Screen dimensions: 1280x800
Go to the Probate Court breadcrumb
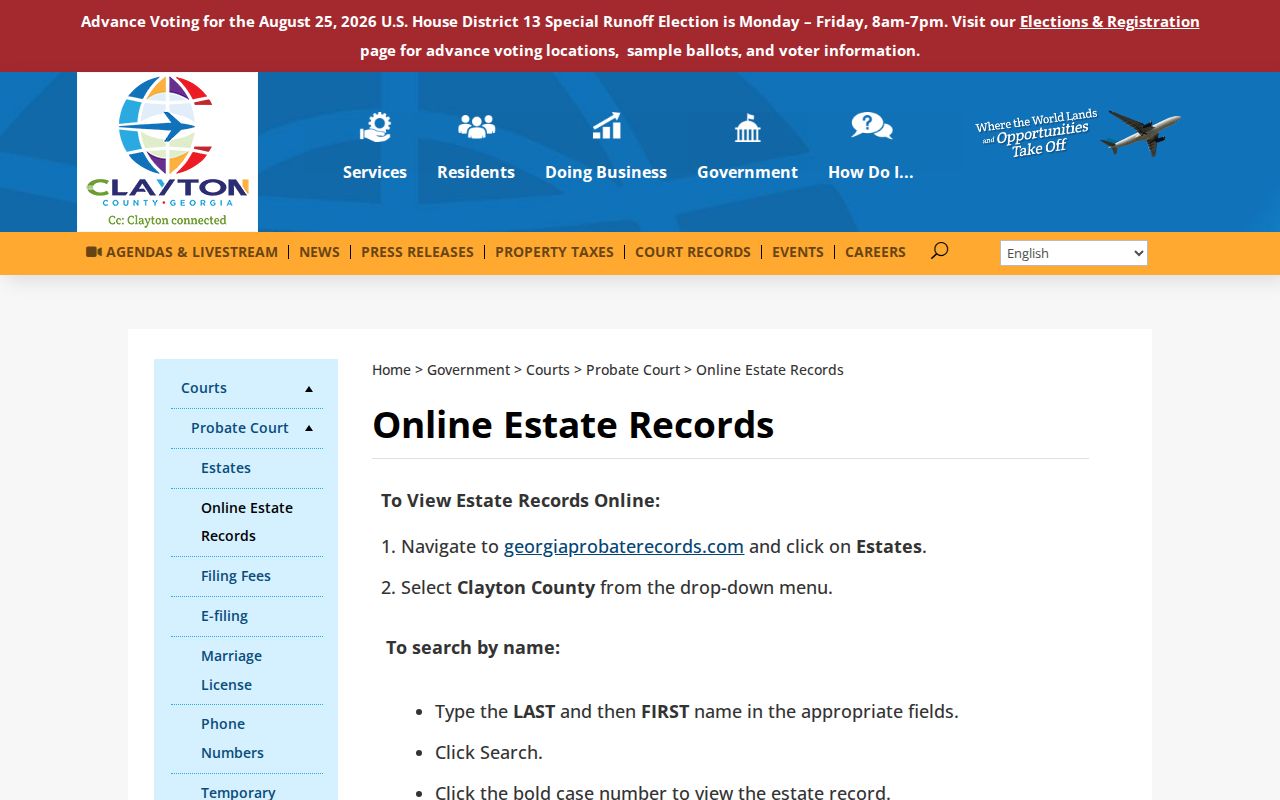pyautogui.click(x=633, y=370)
